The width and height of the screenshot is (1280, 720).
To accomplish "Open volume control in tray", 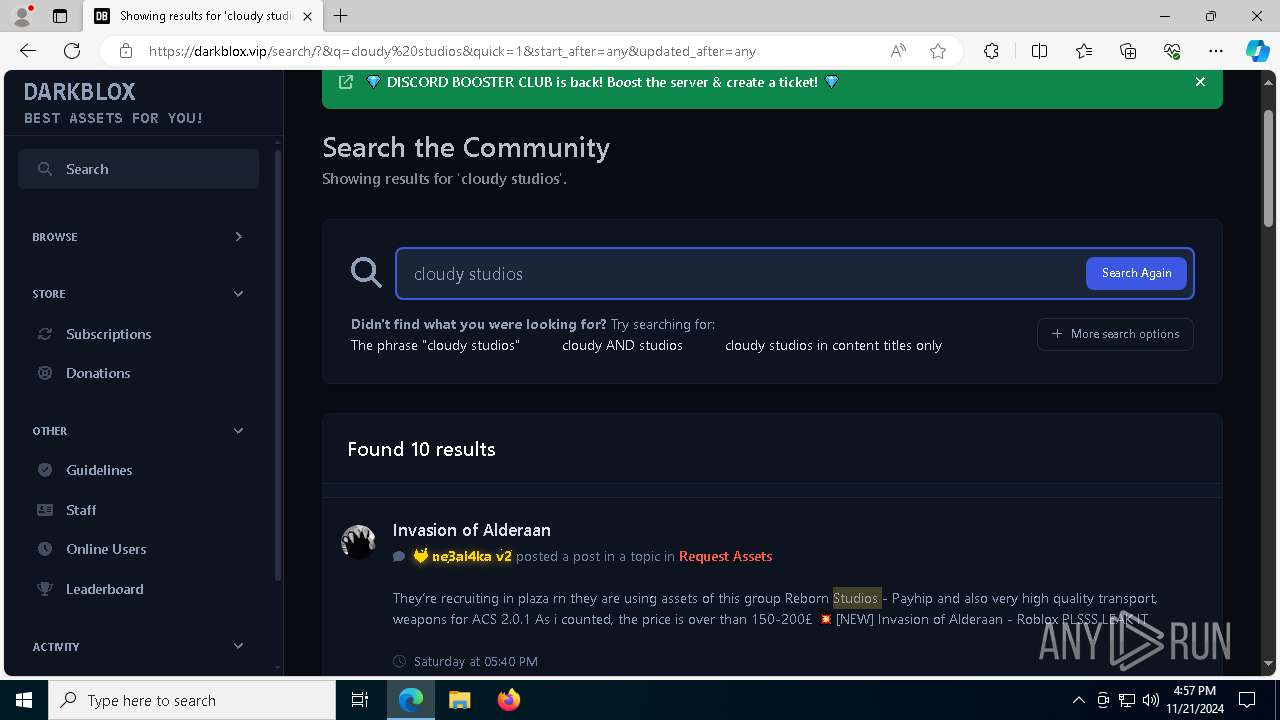I will (1150, 700).
